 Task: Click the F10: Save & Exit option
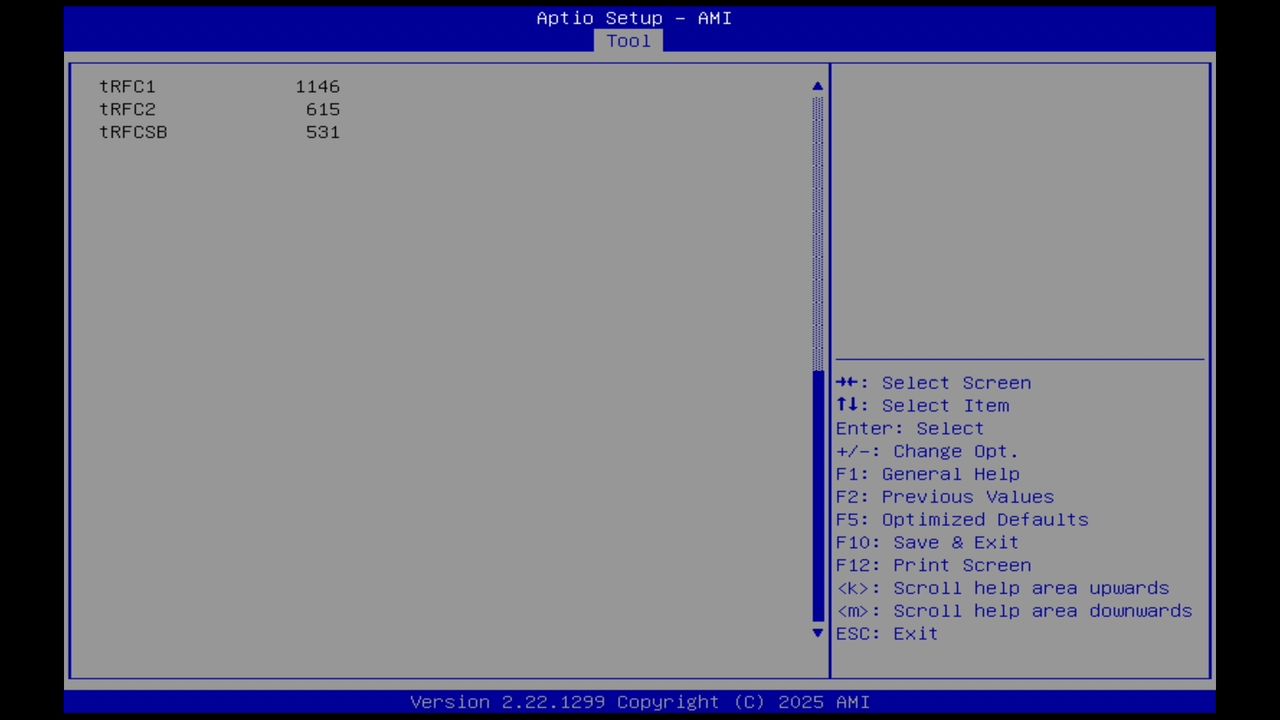tap(927, 542)
